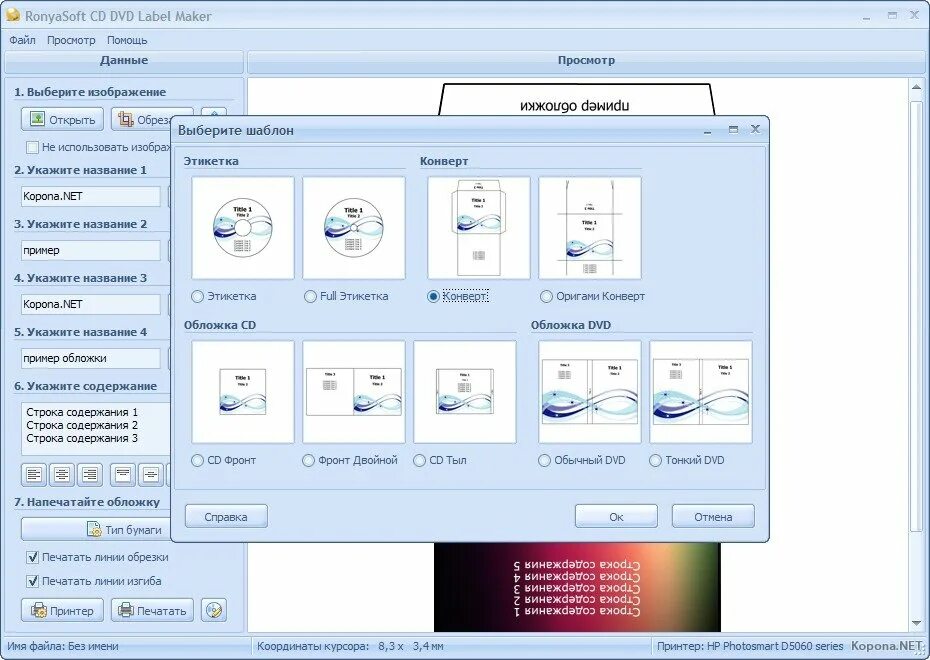Open the Файл menu

click(x=22, y=40)
